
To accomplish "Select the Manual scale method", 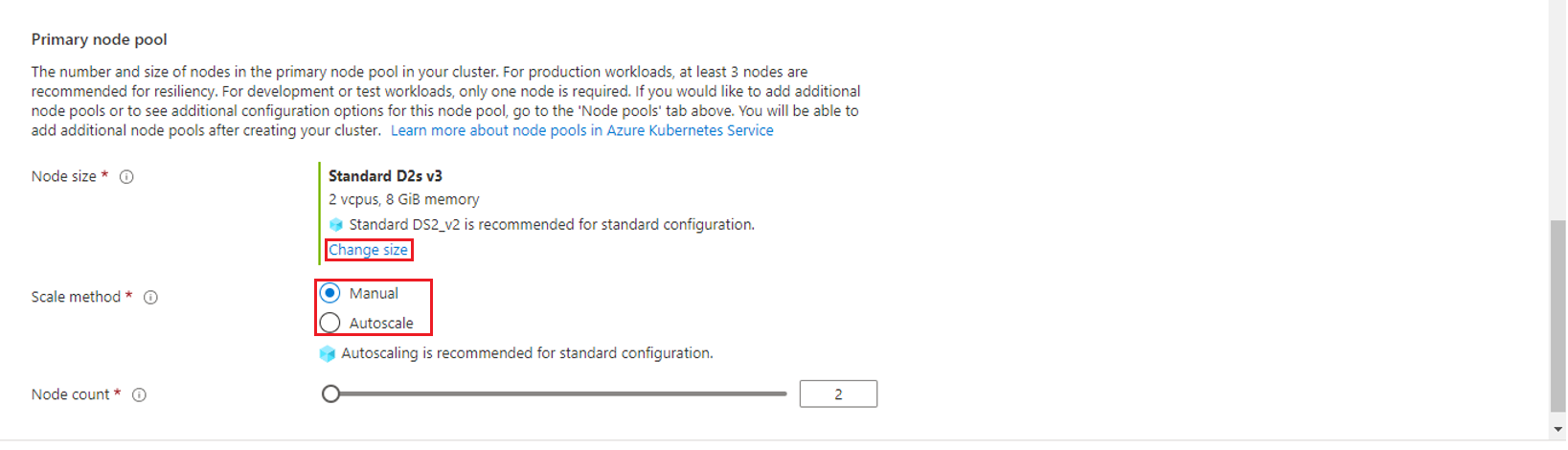I will pos(330,293).
